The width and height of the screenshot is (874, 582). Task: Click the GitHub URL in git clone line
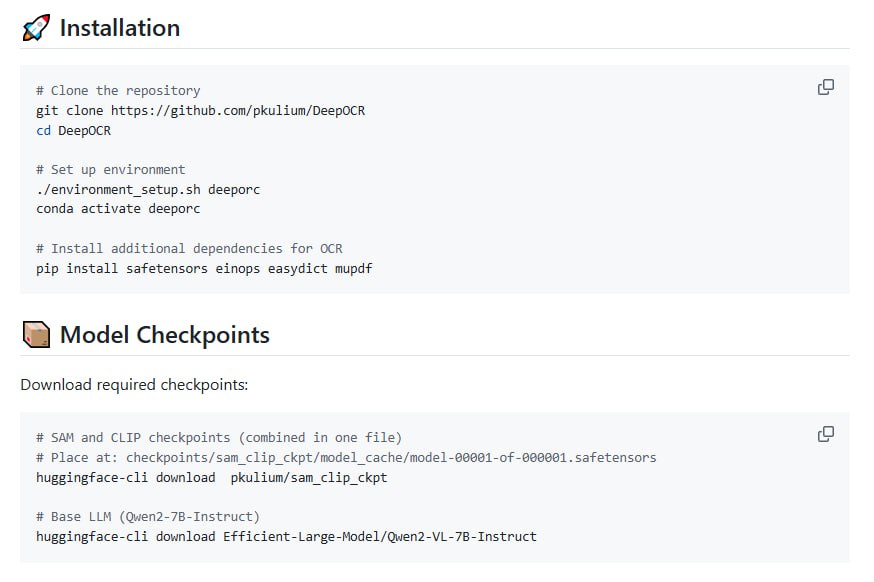(238, 110)
